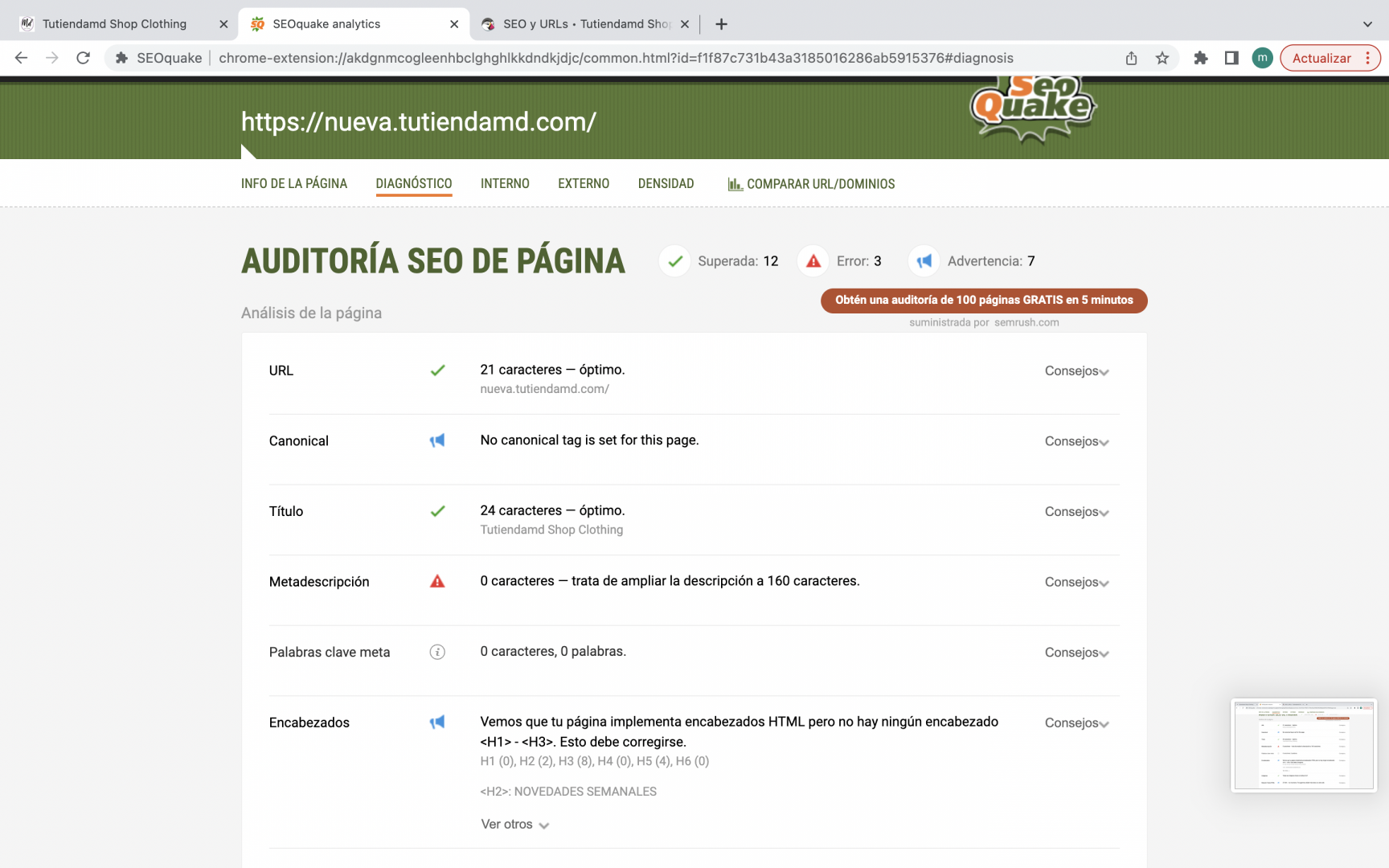Switch to Tutiendamd Shop Clothing browser tab

(x=114, y=24)
